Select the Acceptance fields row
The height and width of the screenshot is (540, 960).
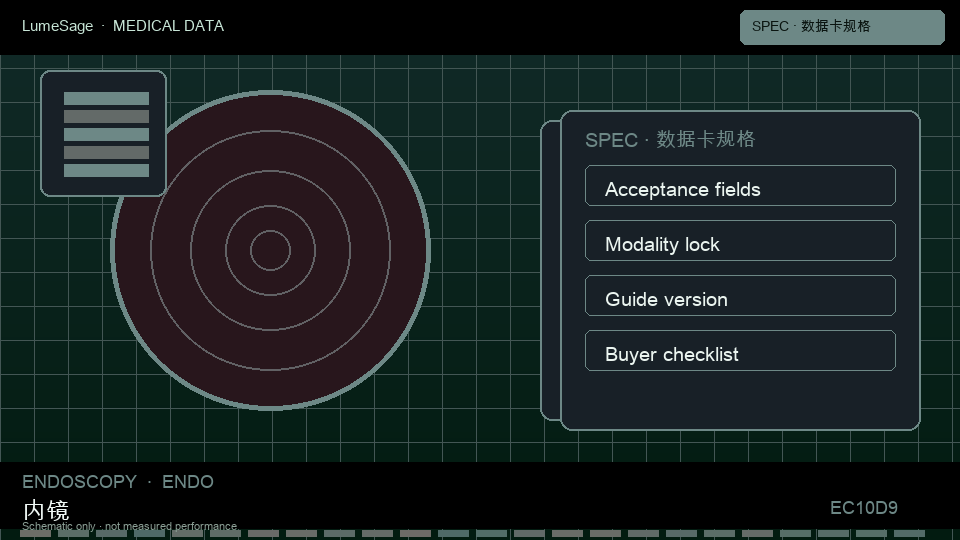740,186
